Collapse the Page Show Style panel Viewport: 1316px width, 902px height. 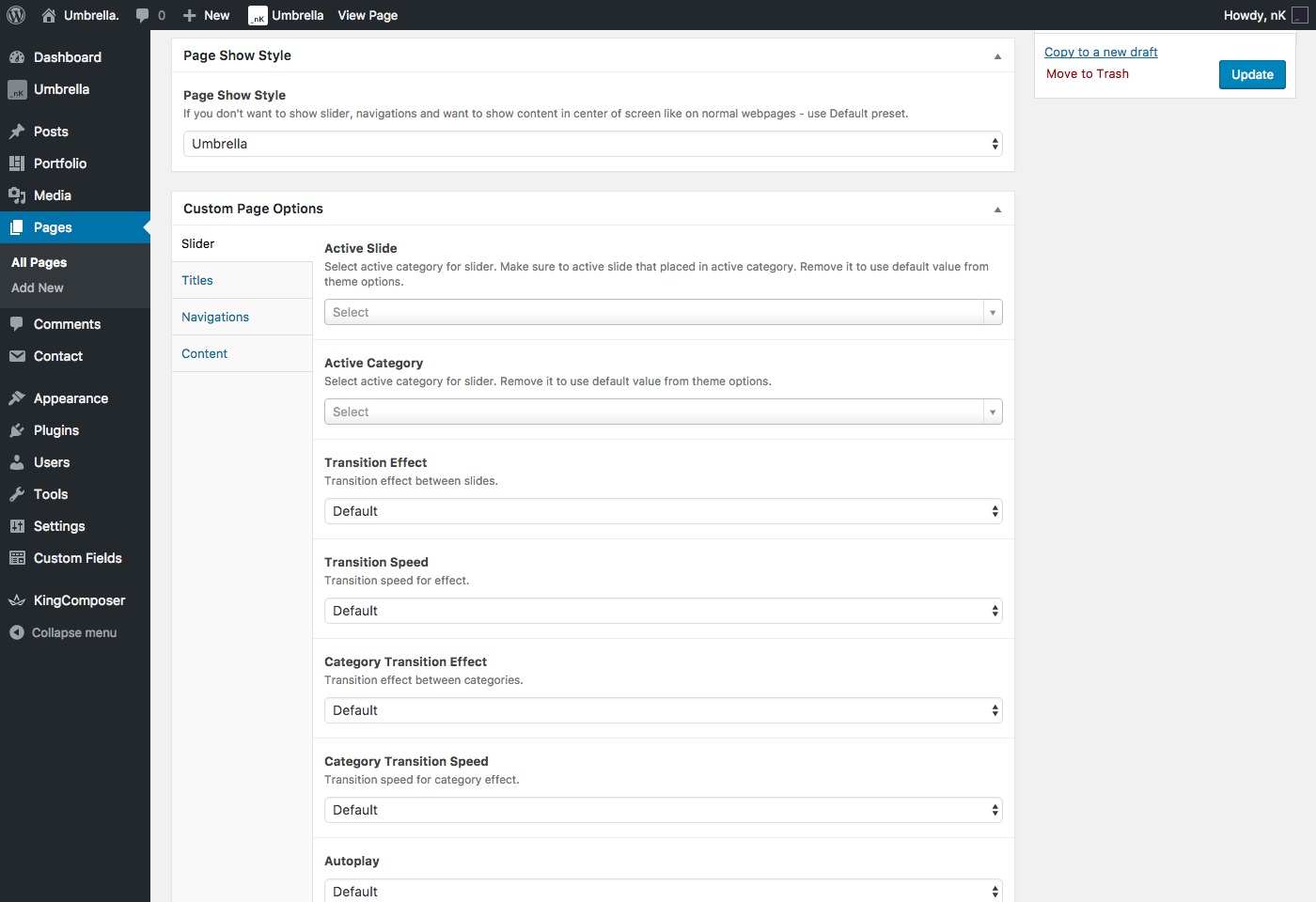tap(997, 56)
